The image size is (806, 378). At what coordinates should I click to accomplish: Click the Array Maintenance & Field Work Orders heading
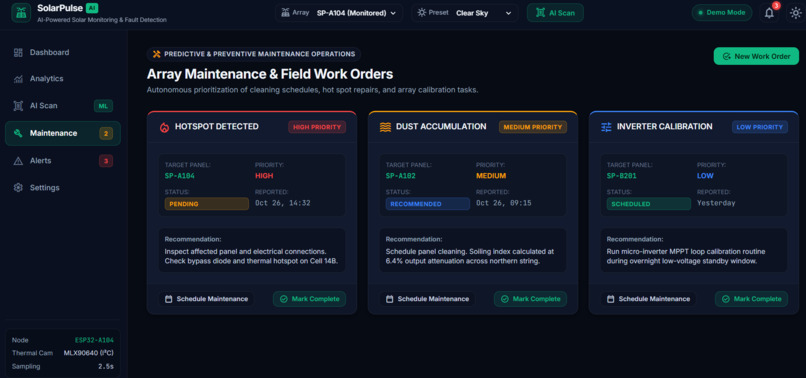pos(270,74)
